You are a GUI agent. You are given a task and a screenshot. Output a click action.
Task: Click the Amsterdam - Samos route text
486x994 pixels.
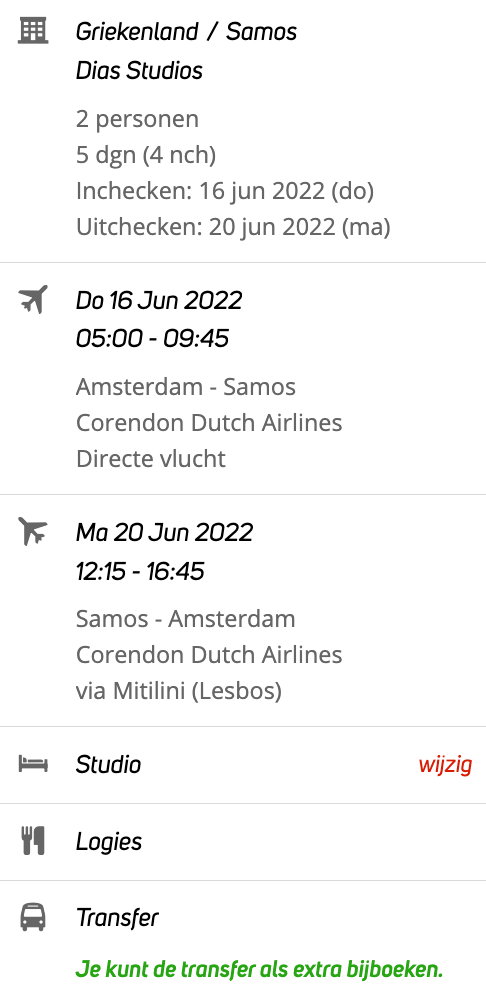click(186, 387)
